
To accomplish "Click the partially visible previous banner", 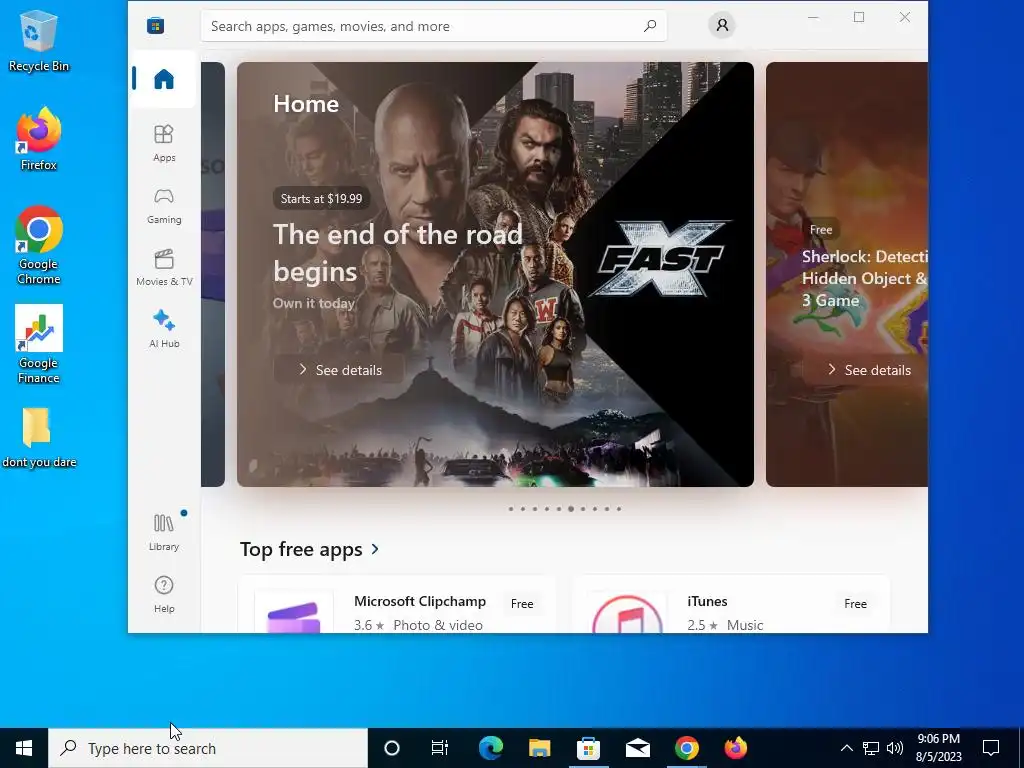I will click(213, 274).
